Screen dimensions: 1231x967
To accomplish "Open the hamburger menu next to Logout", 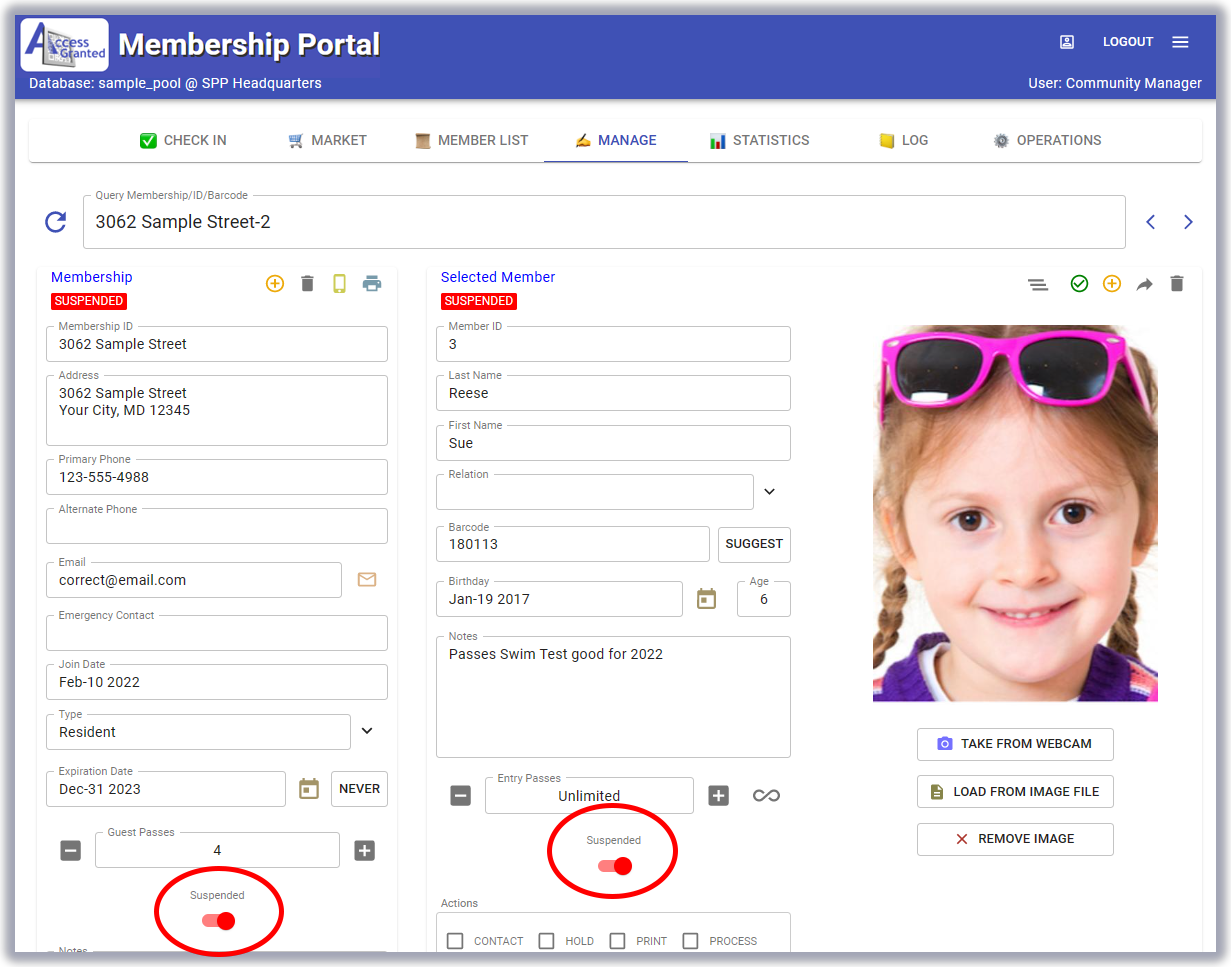I will [x=1180, y=42].
